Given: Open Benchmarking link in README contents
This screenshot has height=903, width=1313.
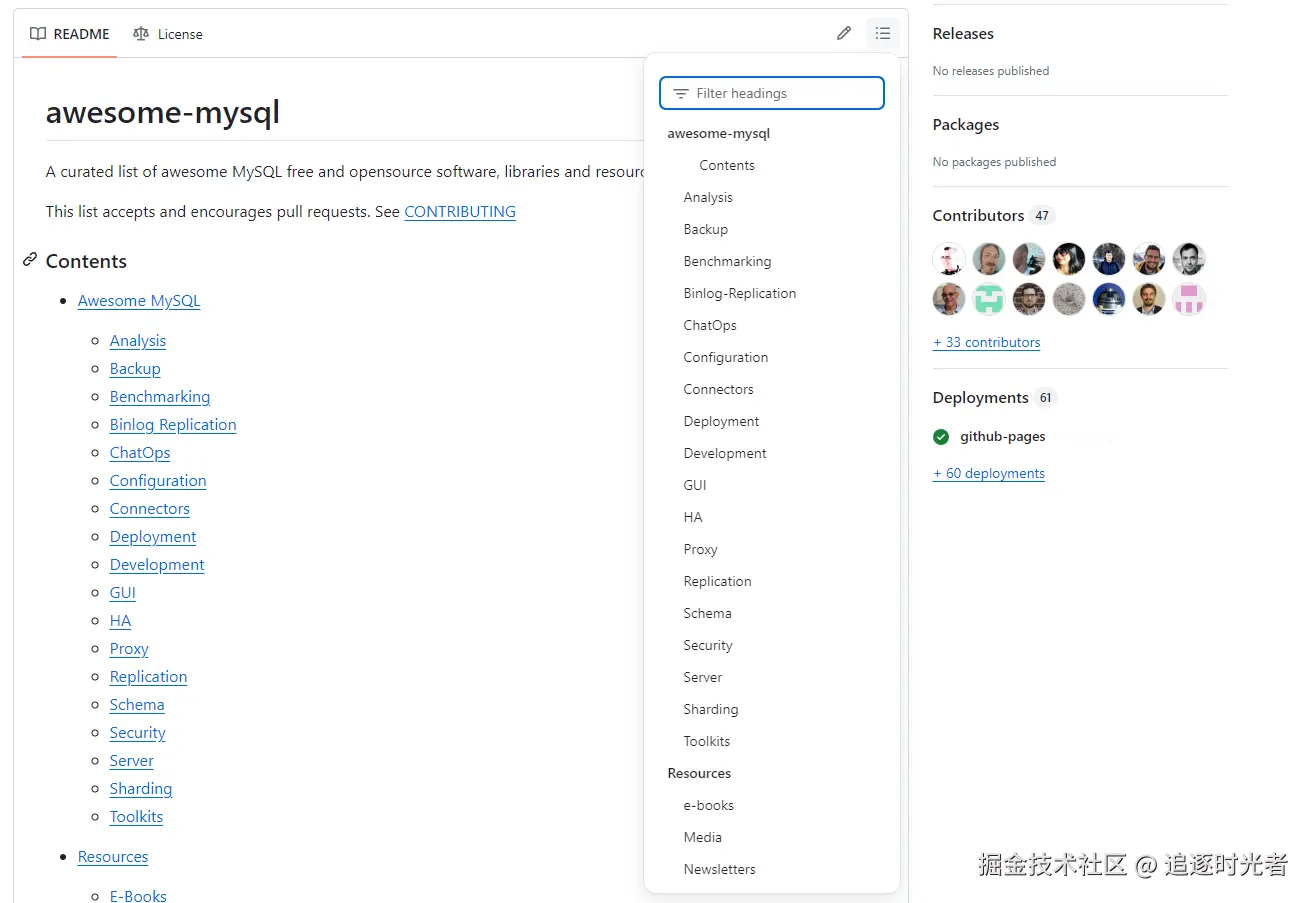Looking at the screenshot, I should click(x=160, y=397).
